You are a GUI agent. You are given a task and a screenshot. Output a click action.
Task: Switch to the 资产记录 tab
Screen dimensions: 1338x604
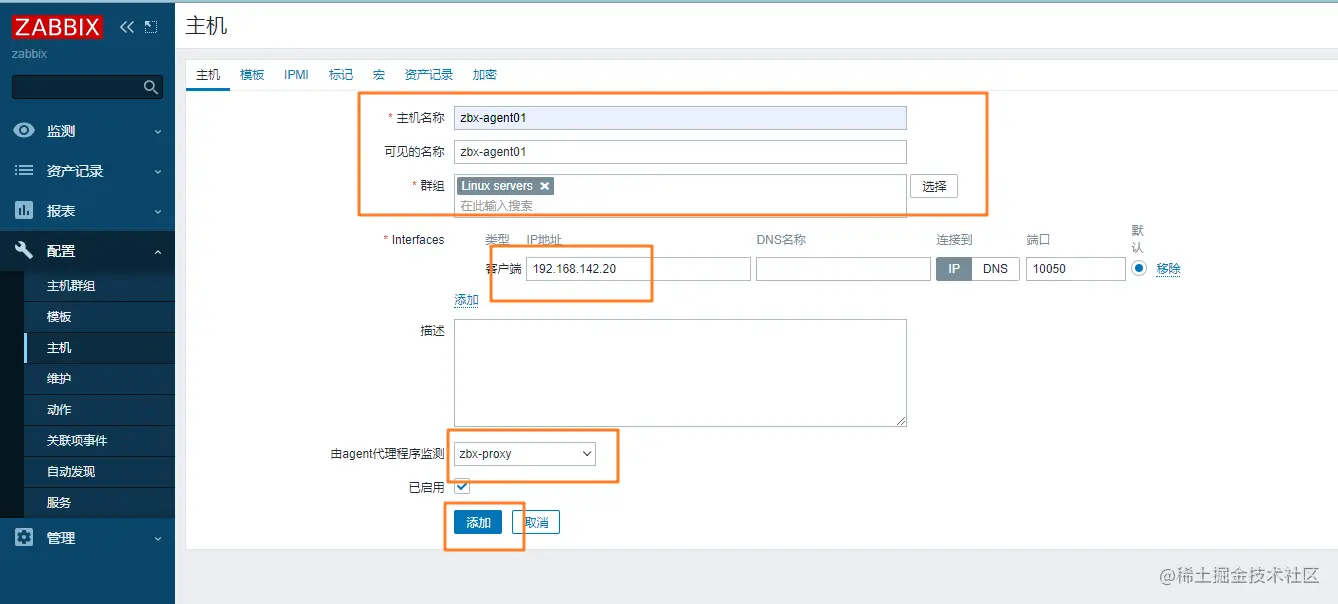[x=429, y=75]
